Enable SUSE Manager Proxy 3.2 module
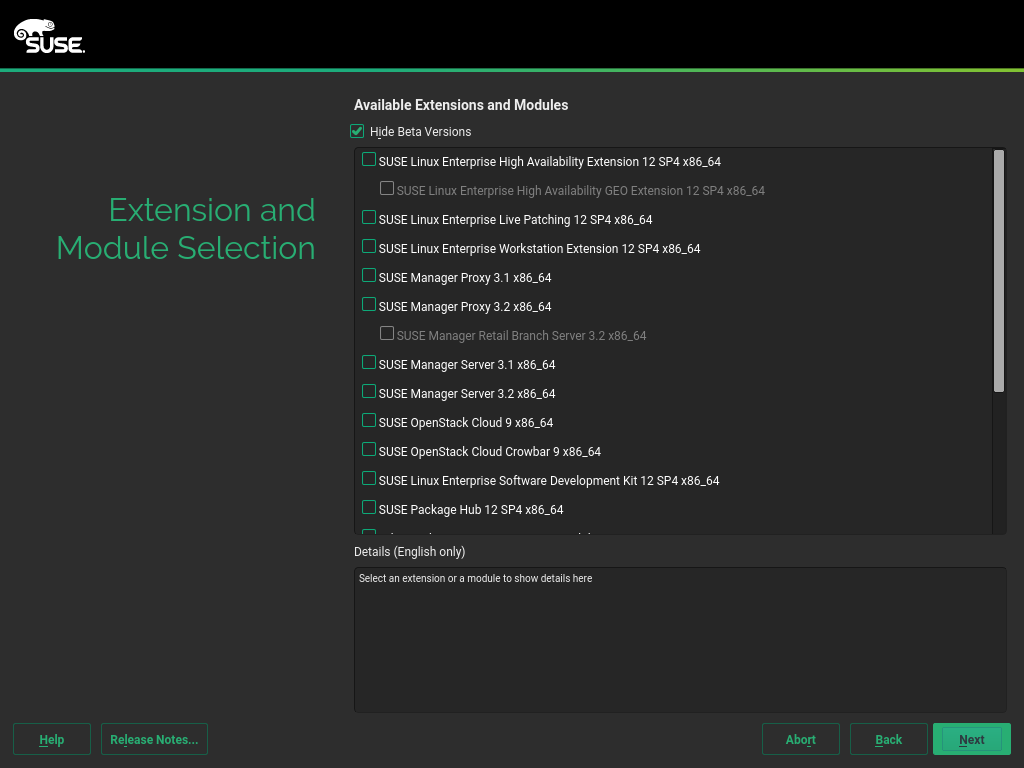 [369, 305]
